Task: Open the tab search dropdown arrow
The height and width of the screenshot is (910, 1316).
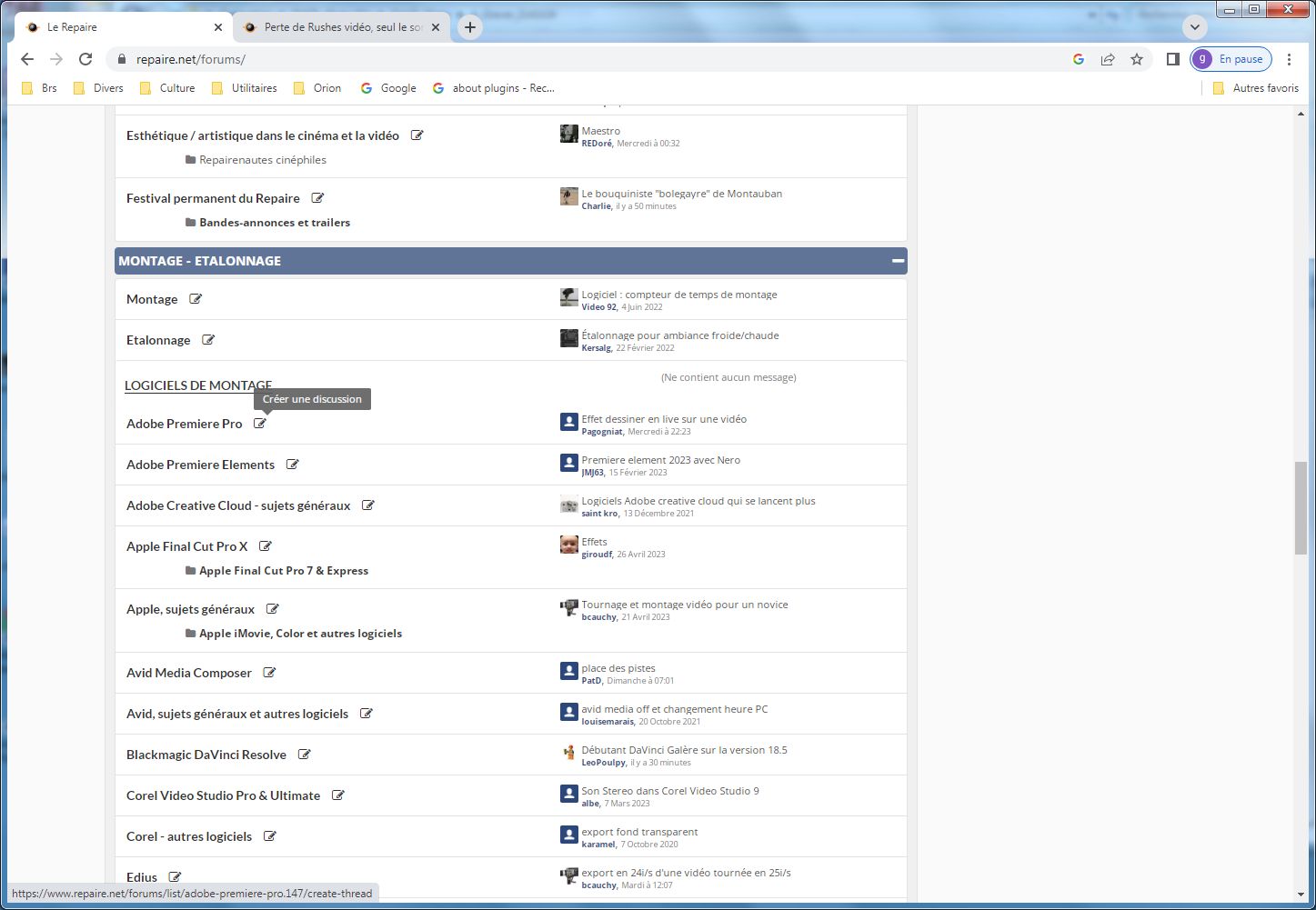Action: click(1195, 27)
